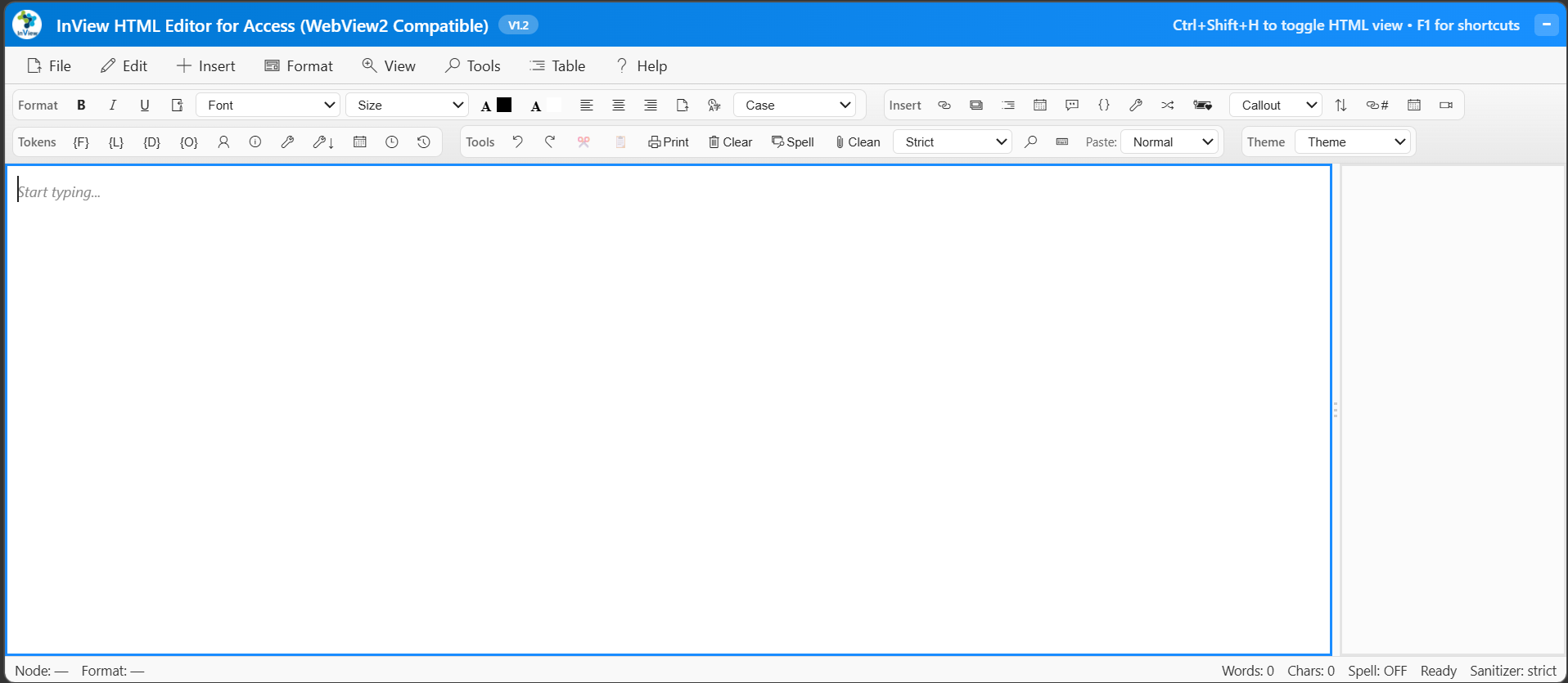
Task: Click the curly braces icon in the Insert toolbar
Action: pyautogui.click(x=1104, y=105)
